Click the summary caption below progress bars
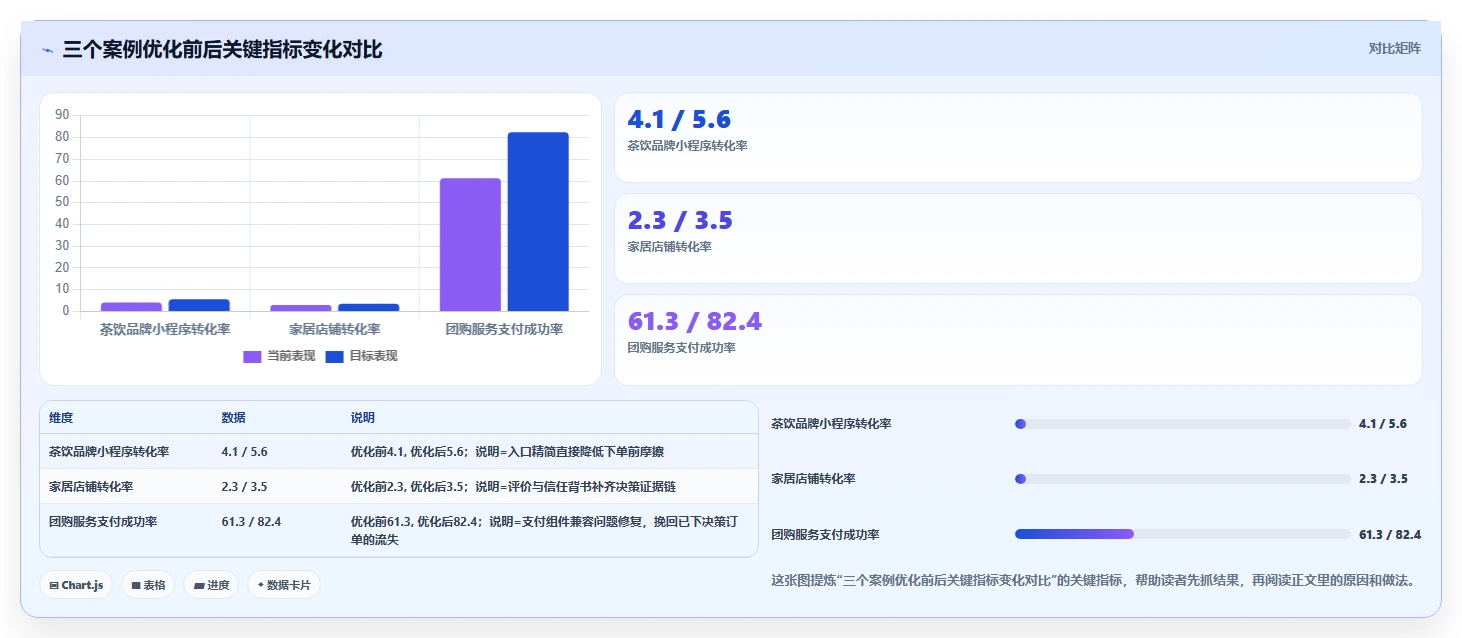Viewport: 1462px width, 638px height. tap(1095, 580)
